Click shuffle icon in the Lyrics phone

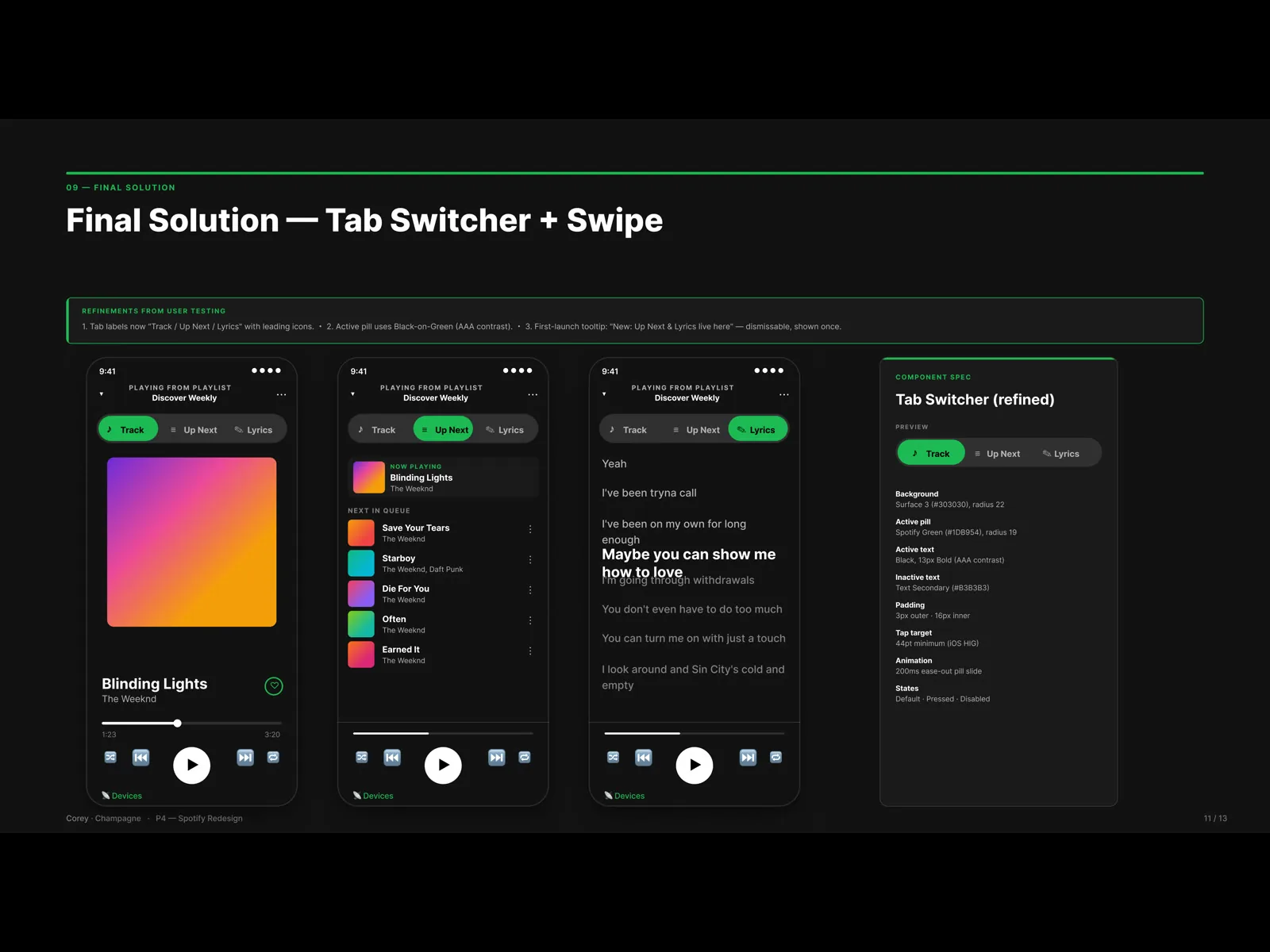(614, 757)
